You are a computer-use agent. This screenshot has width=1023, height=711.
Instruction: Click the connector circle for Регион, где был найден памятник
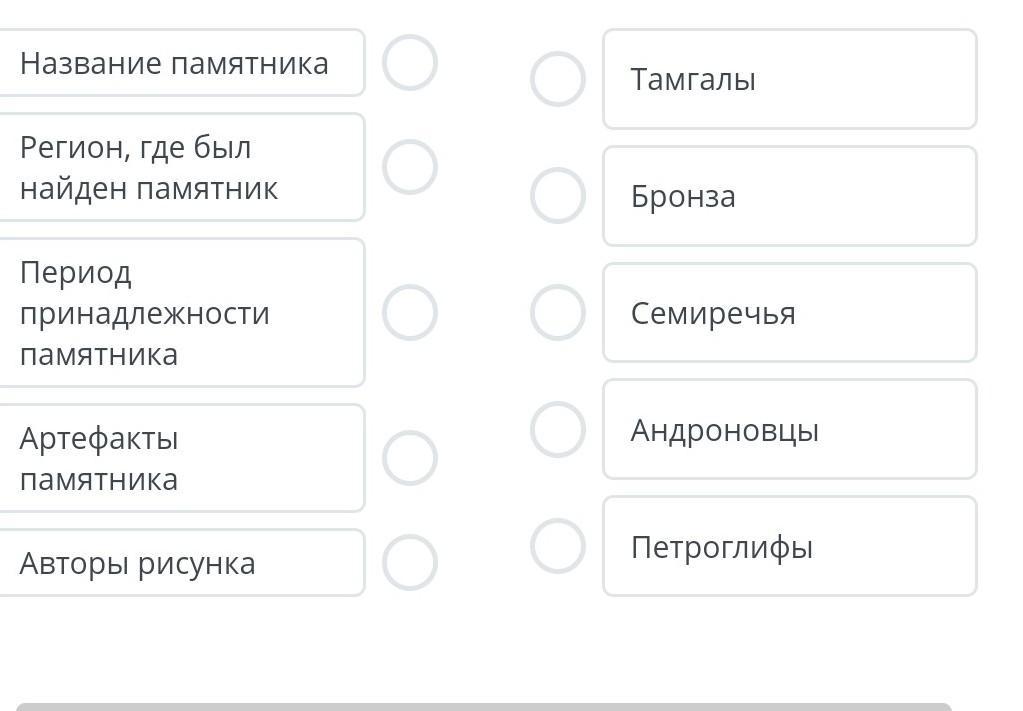tap(410, 167)
